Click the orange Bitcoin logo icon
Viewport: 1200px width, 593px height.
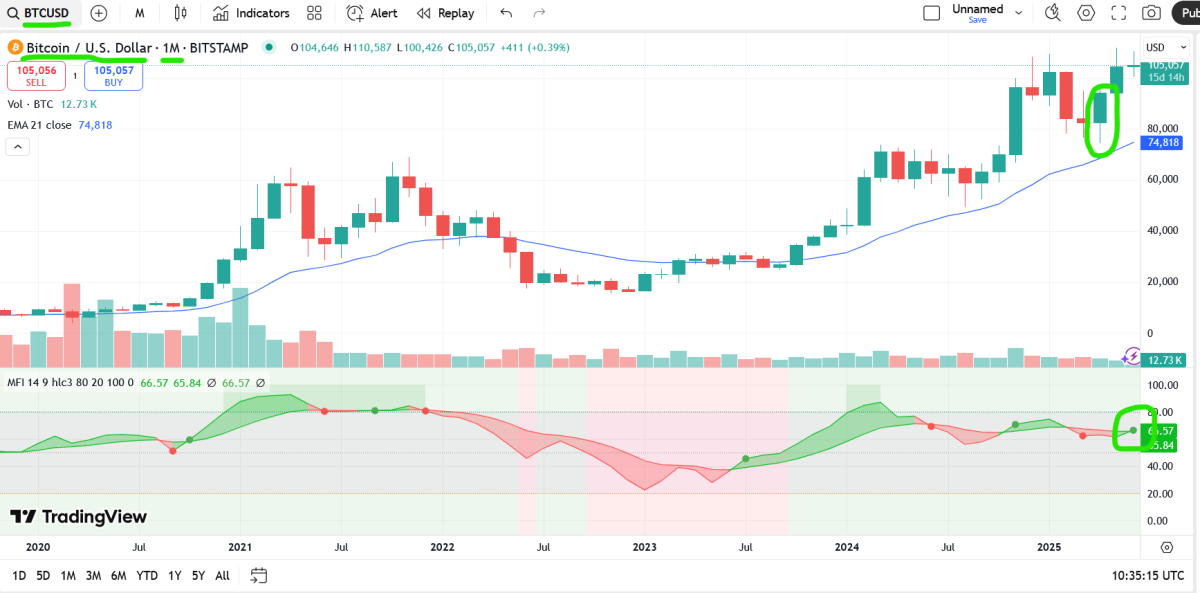pyautogui.click(x=15, y=47)
